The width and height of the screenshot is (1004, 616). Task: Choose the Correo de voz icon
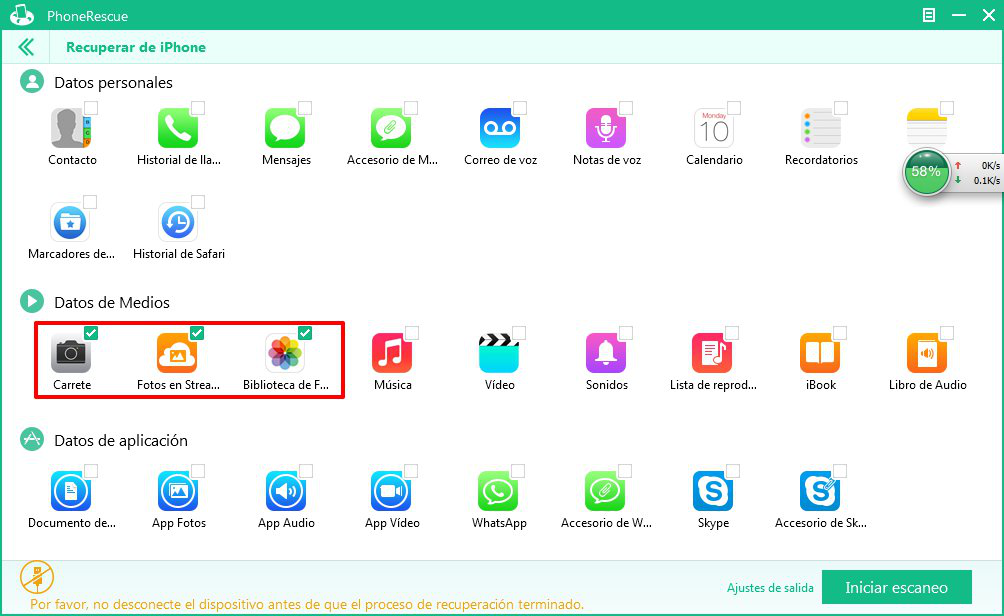[x=499, y=128]
